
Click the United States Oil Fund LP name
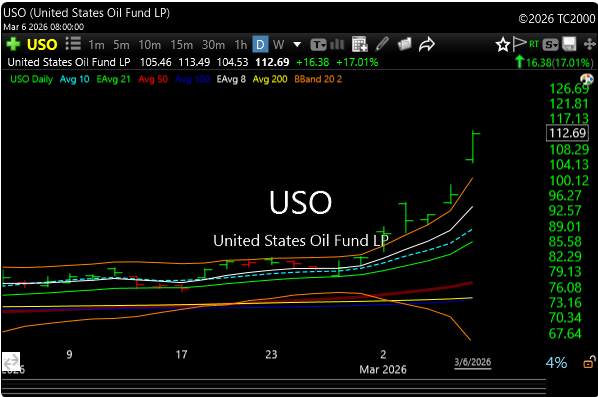(69, 62)
